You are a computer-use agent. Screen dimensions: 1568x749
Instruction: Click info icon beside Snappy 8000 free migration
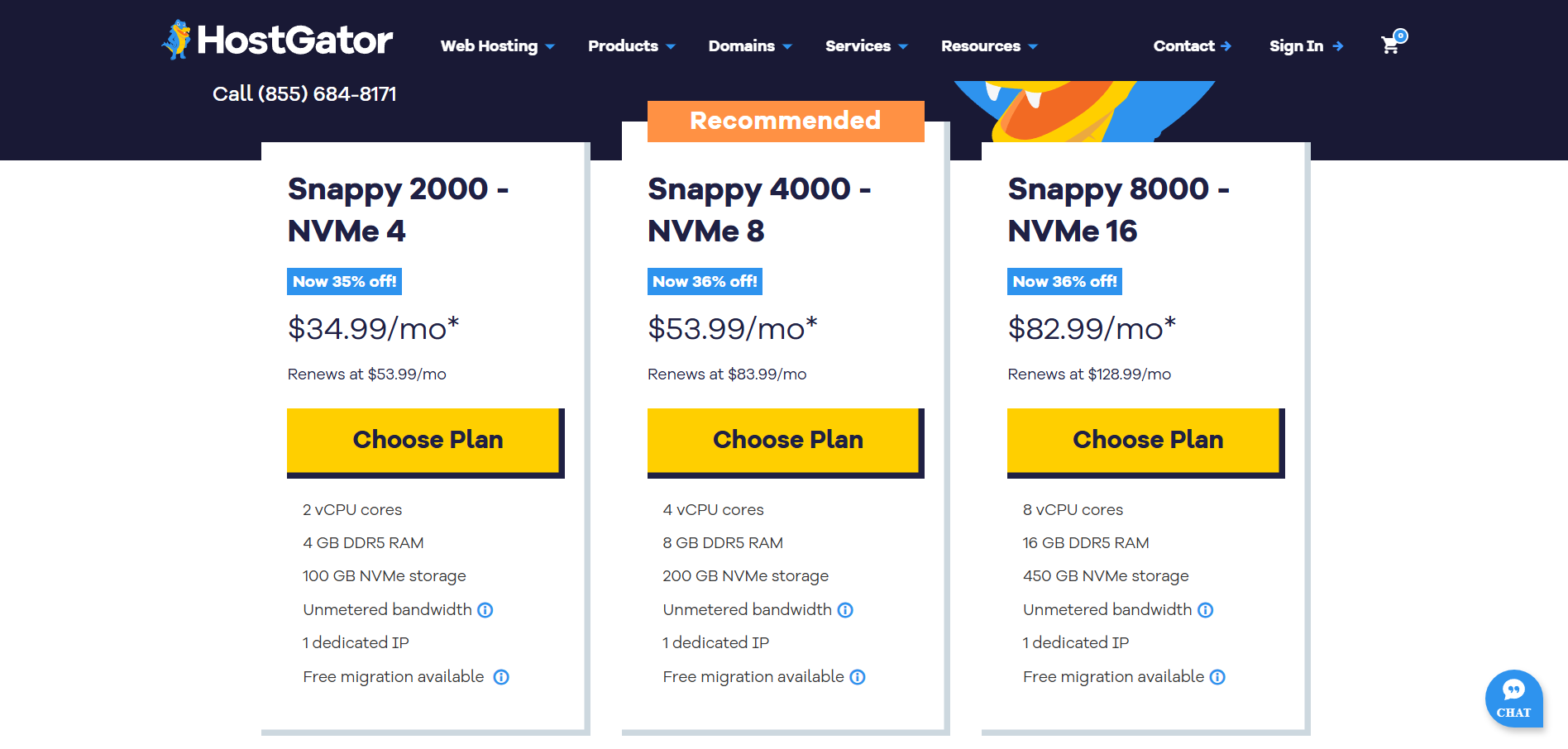1217,677
